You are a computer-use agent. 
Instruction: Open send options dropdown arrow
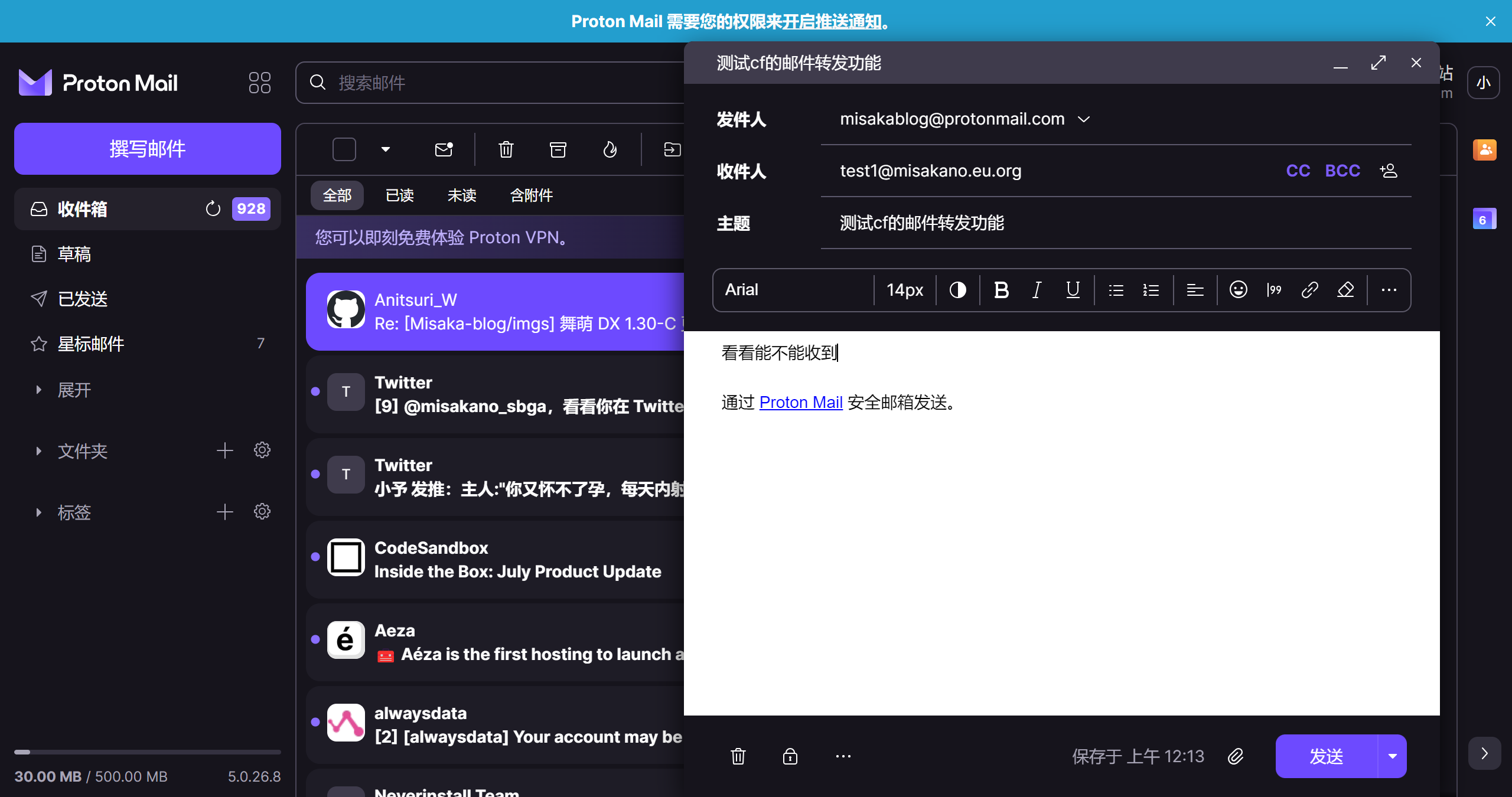tap(1392, 756)
